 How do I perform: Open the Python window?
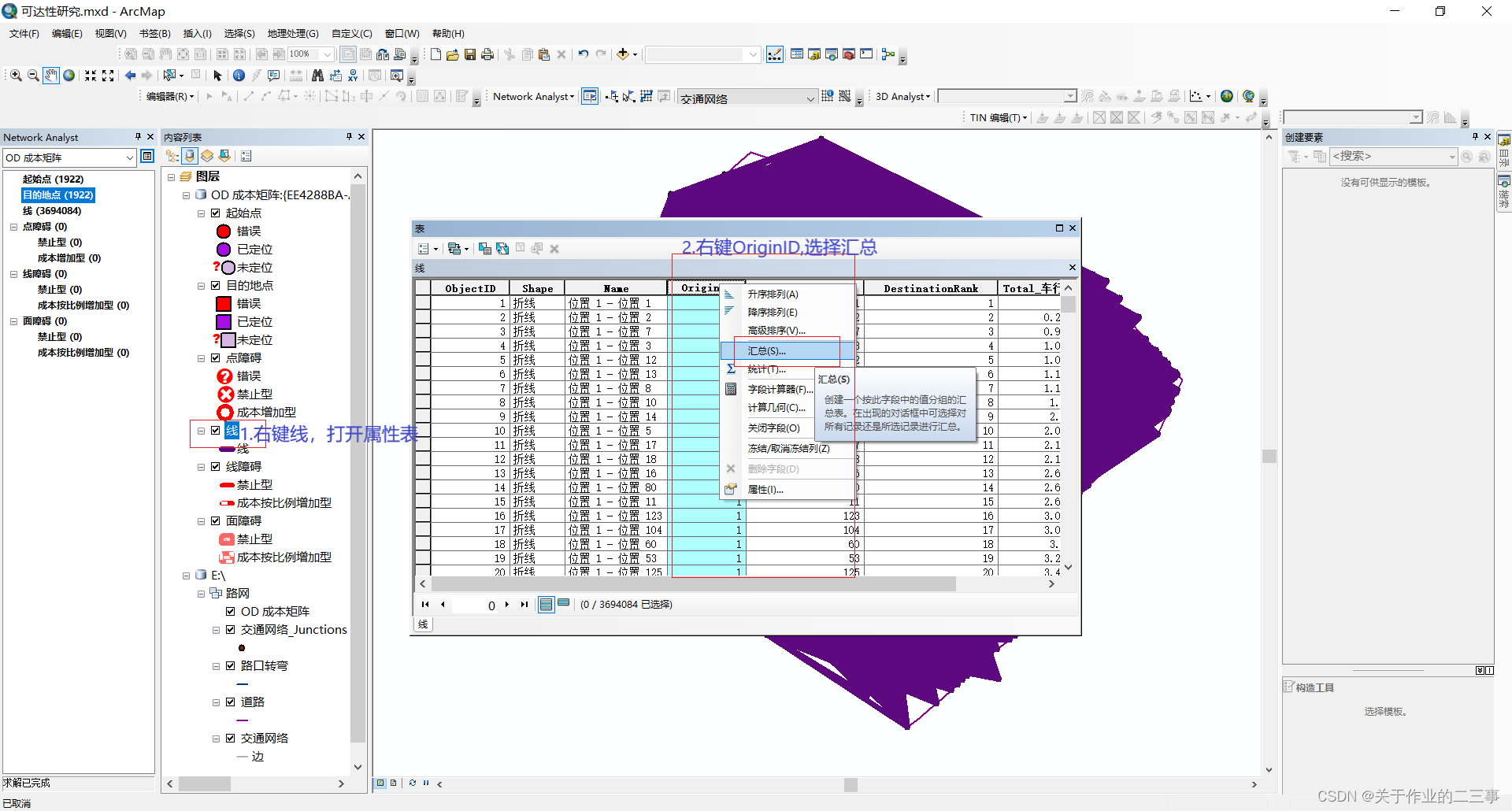[x=866, y=54]
